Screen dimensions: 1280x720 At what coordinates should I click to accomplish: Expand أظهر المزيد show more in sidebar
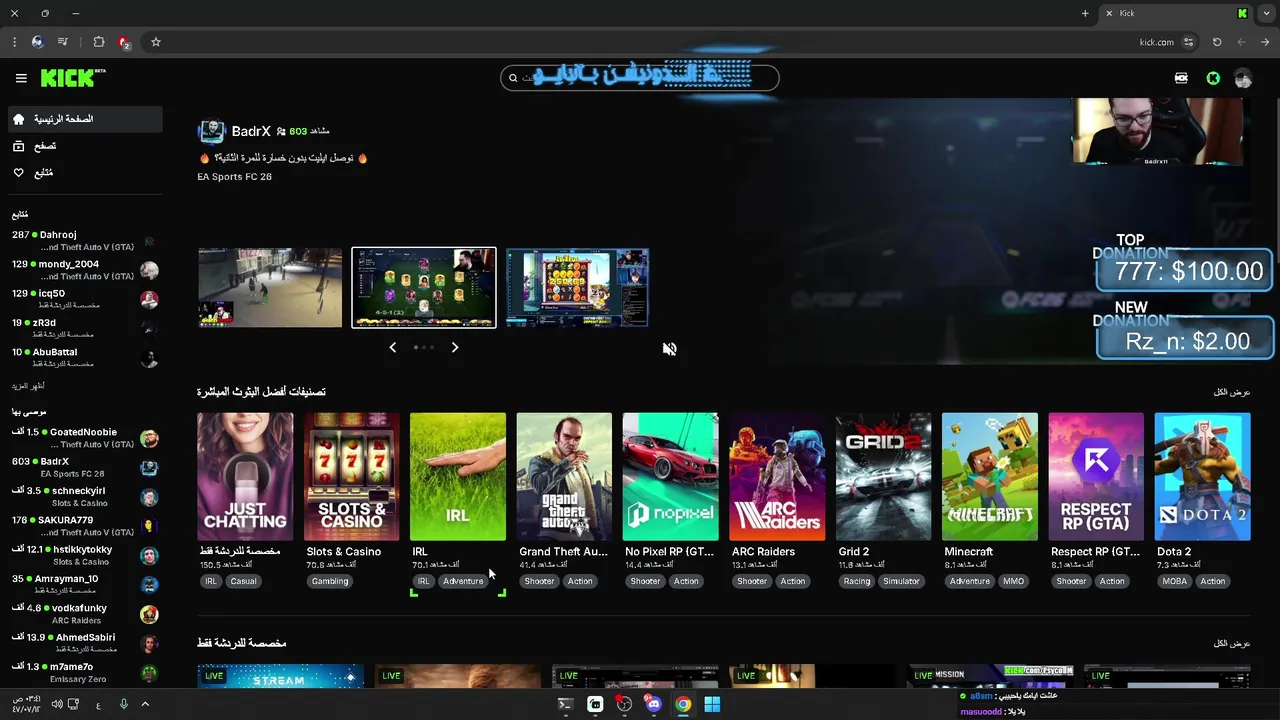click(x=28, y=386)
